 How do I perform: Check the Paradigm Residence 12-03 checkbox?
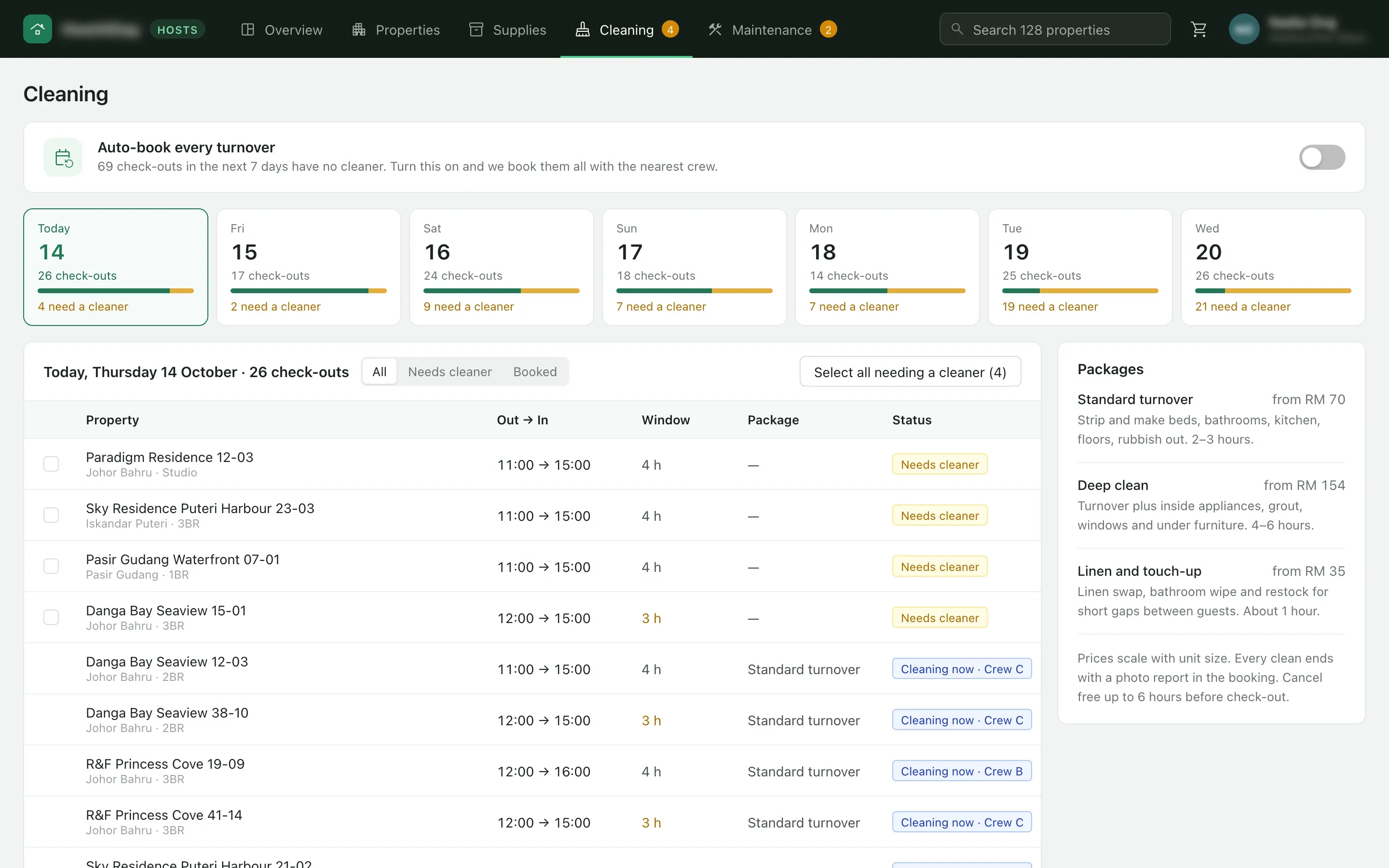tap(51, 464)
